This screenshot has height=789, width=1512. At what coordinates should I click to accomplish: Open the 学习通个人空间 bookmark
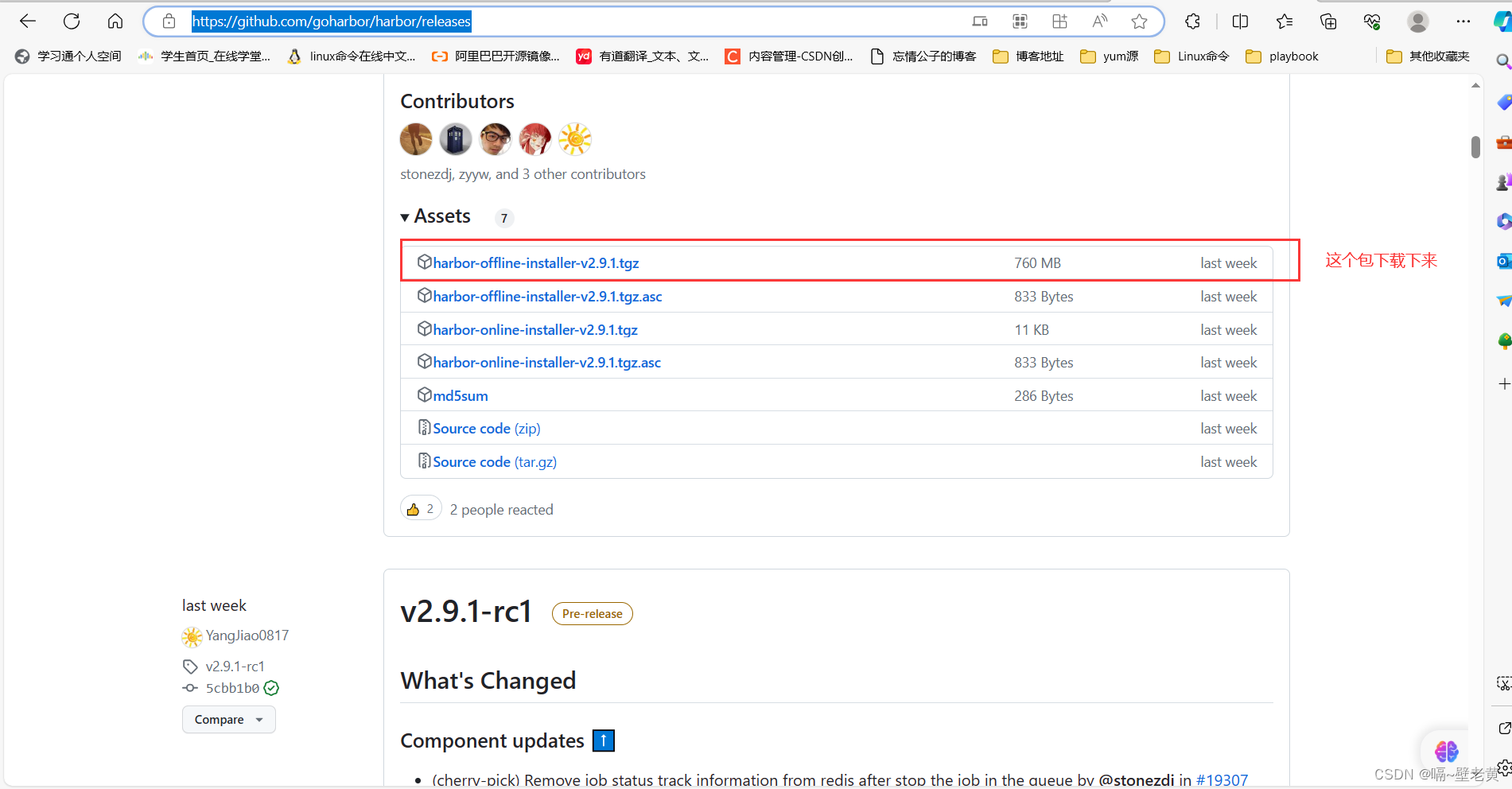(68, 56)
